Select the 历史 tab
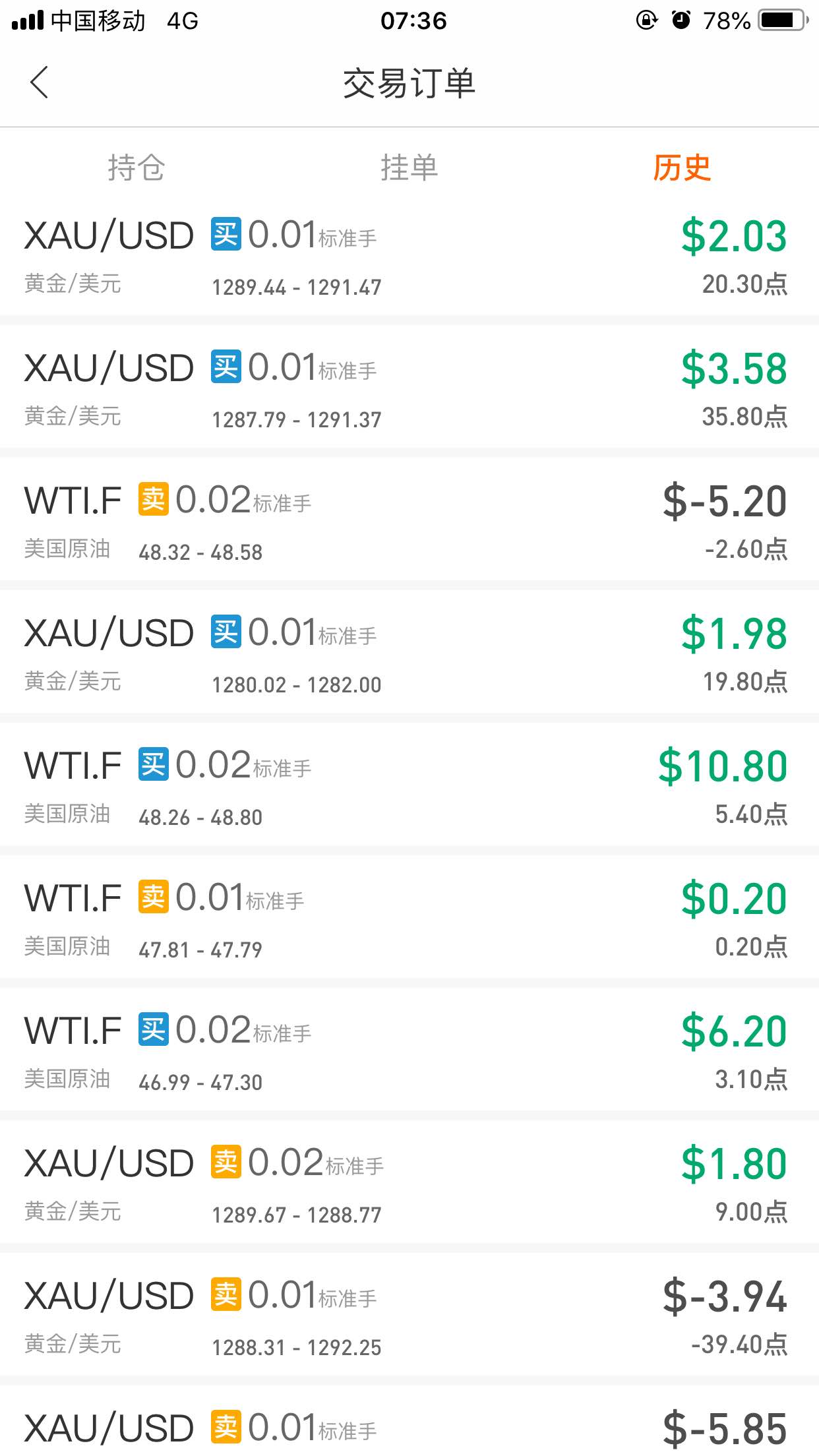Viewport: 819px width, 1456px height. point(682,167)
